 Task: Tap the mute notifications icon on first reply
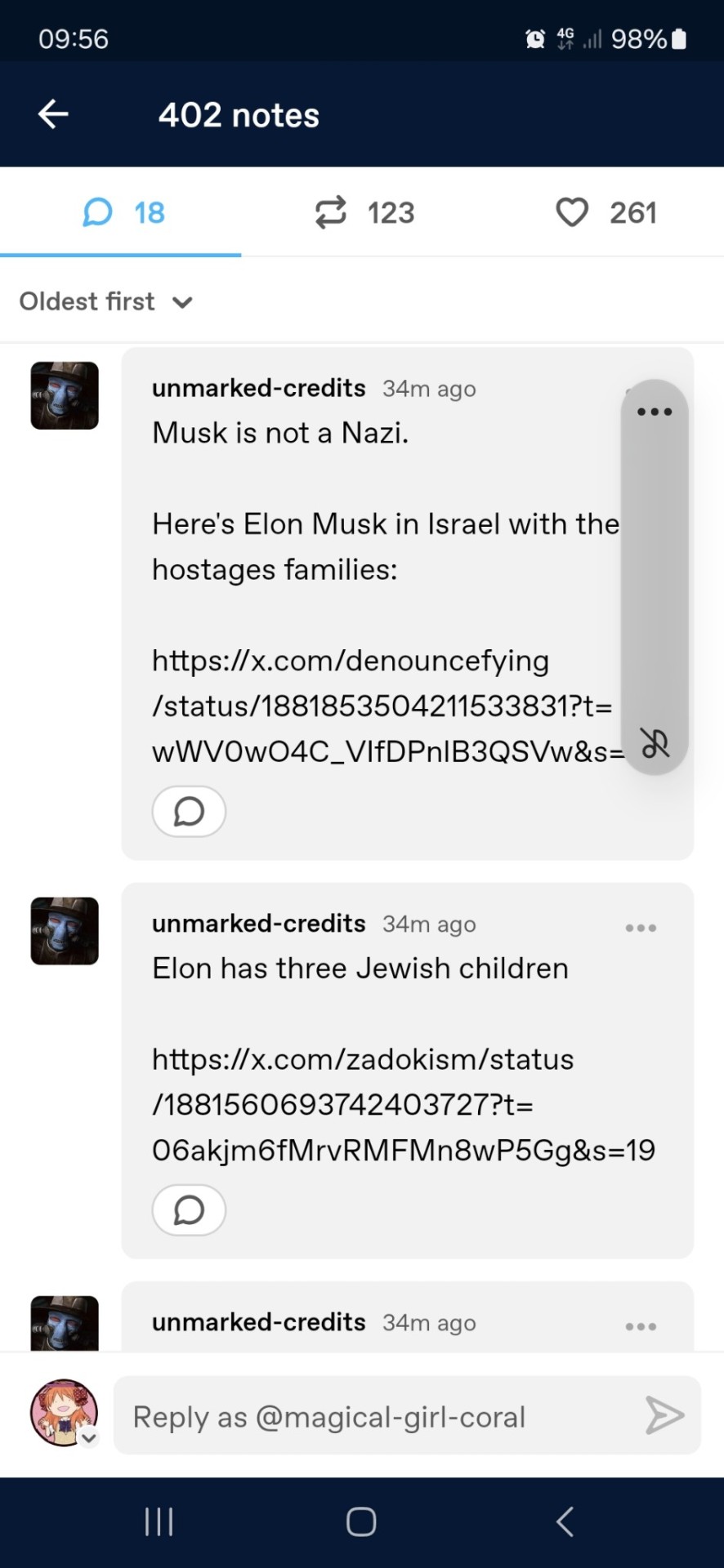pyautogui.click(x=655, y=743)
